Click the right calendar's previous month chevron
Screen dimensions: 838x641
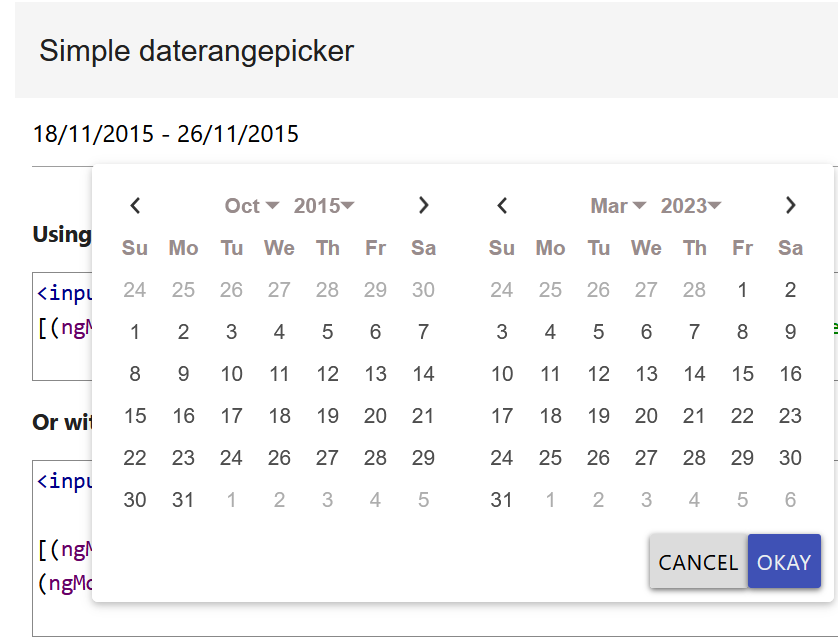[502, 205]
